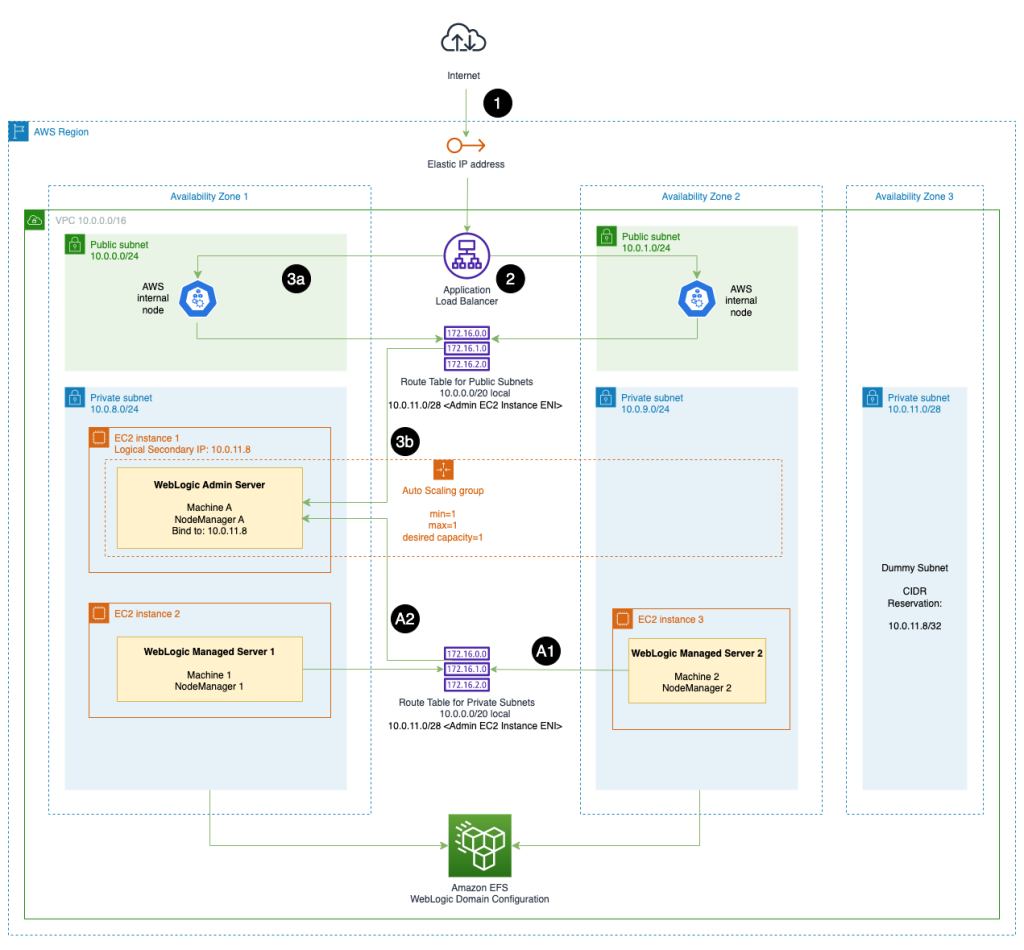Click the Internet cloud icon

[462, 38]
